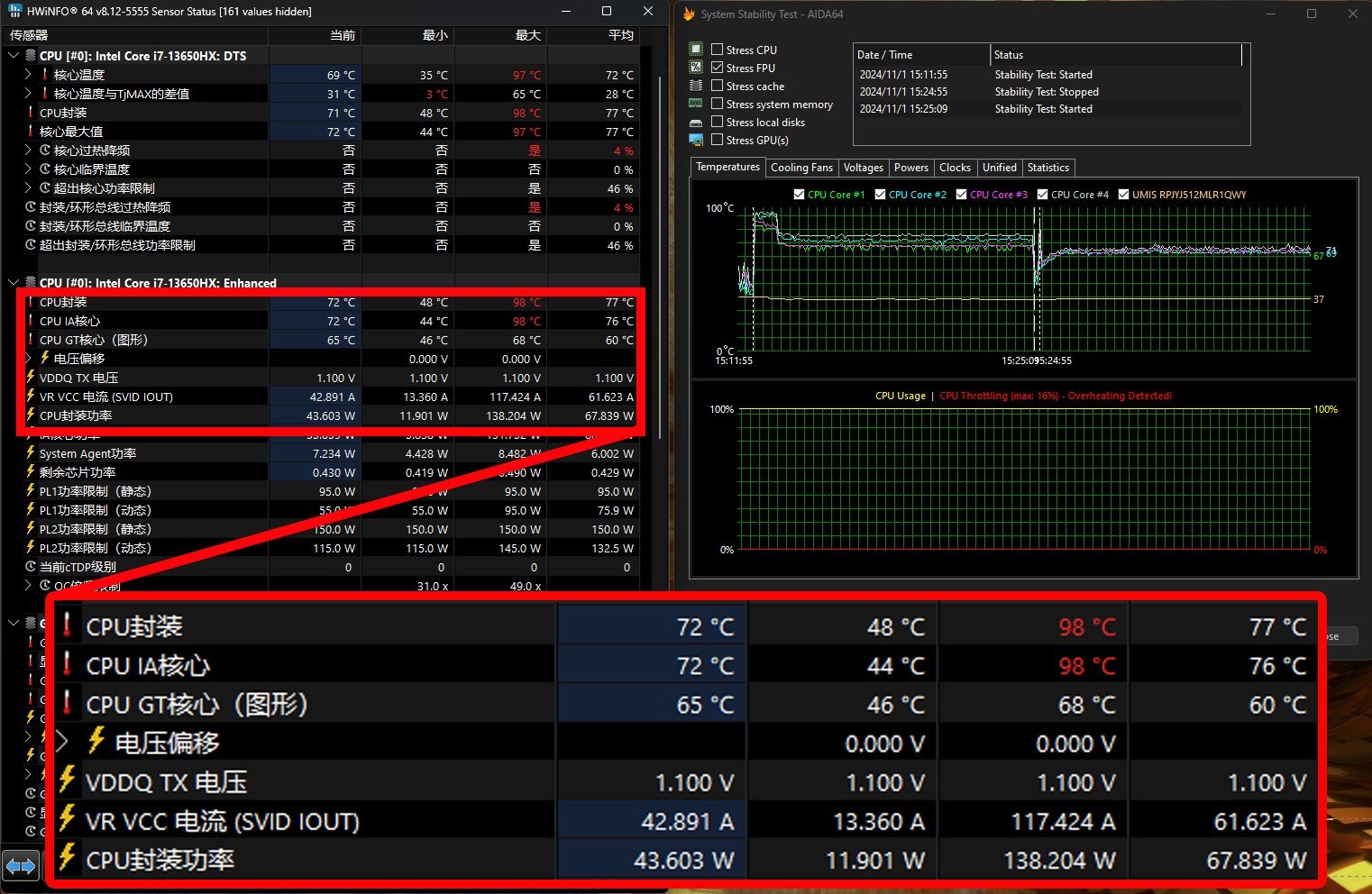Click the clock icon of 封装/环形总线过热降频
This screenshot has width=1372, height=894.
click(31, 207)
